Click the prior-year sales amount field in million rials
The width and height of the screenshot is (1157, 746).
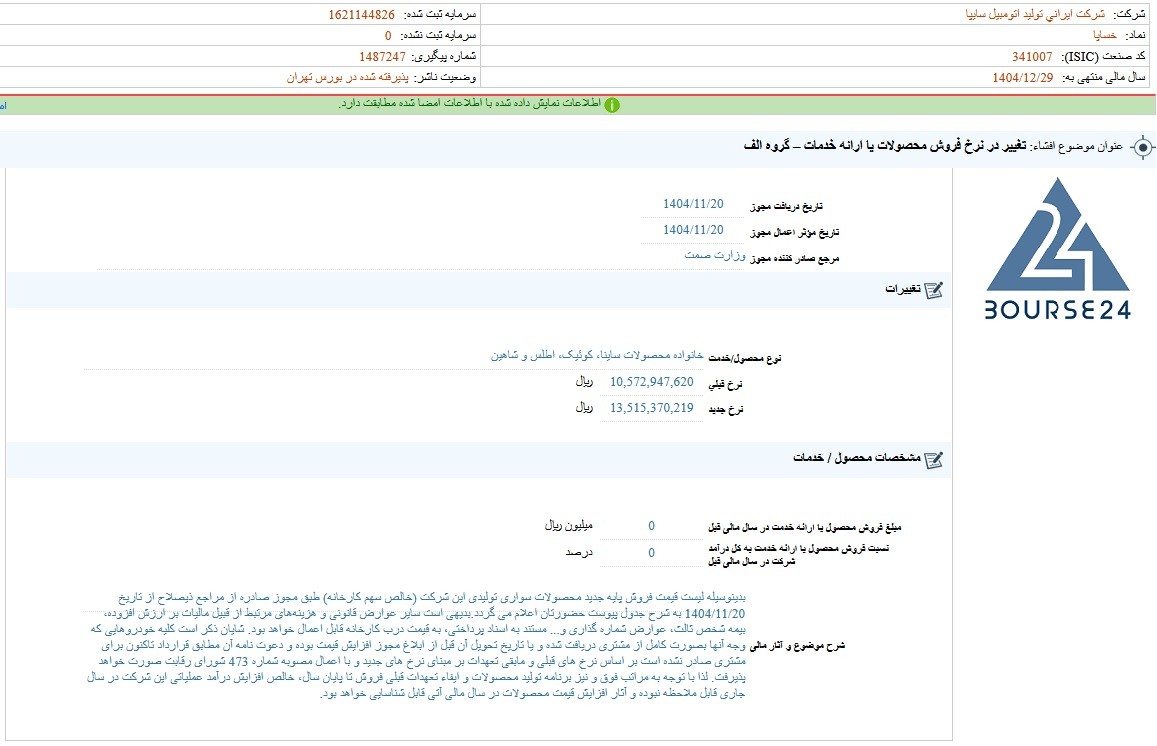652,525
